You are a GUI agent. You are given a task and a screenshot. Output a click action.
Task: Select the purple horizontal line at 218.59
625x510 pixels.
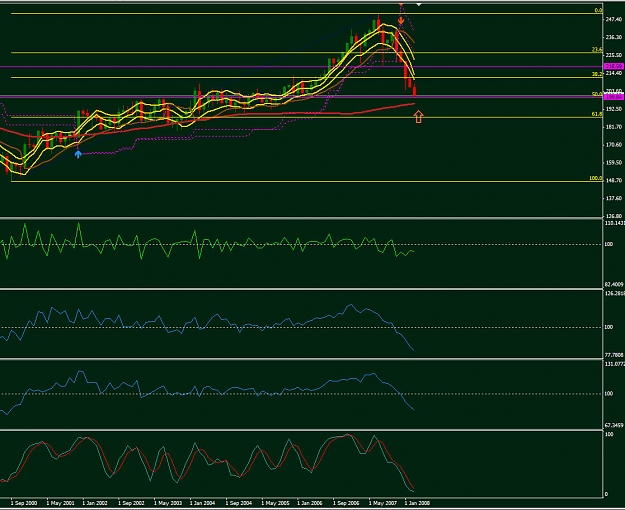point(301,67)
